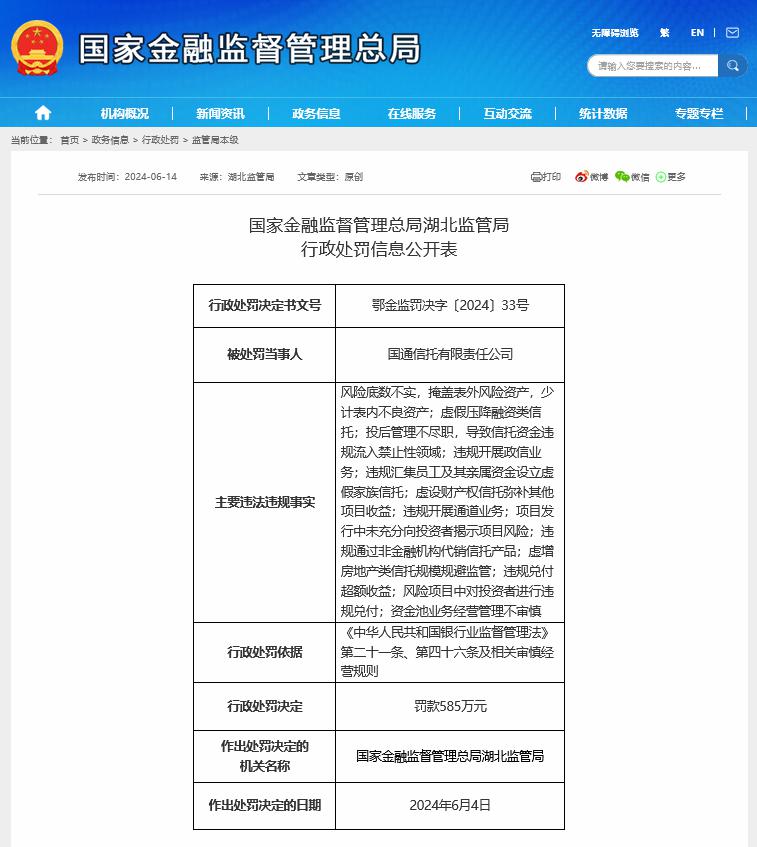Open the mail envelope icon
The height and width of the screenshot is (847, 757).
tap(732, 33)
